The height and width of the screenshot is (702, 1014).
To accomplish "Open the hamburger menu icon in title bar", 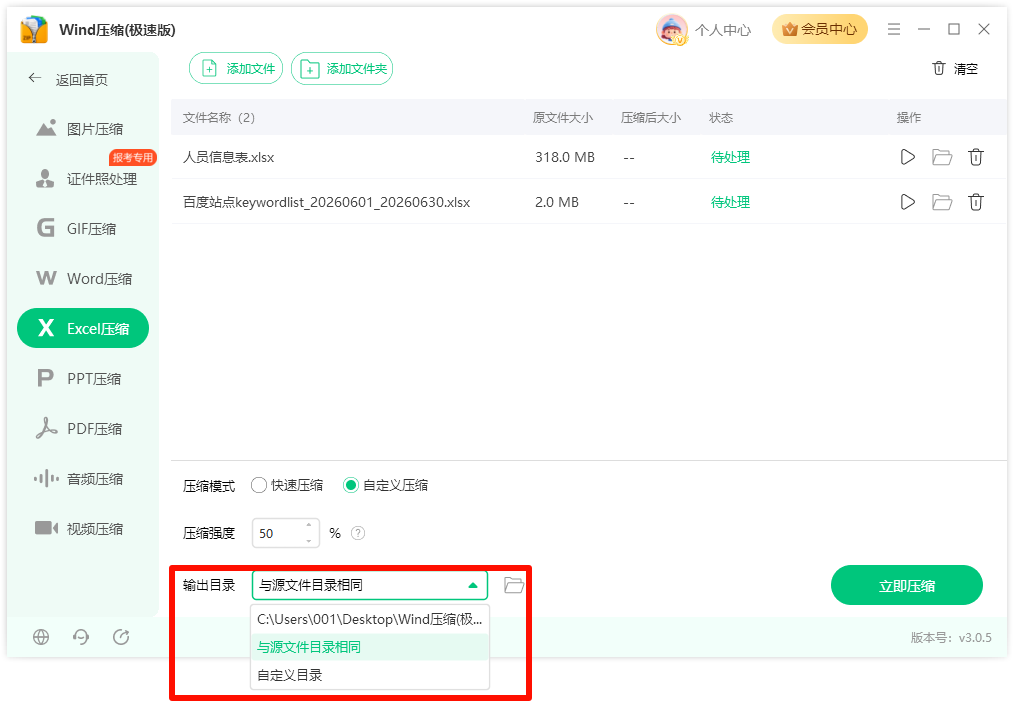I will pyautogui.click(x=894, y=29).
